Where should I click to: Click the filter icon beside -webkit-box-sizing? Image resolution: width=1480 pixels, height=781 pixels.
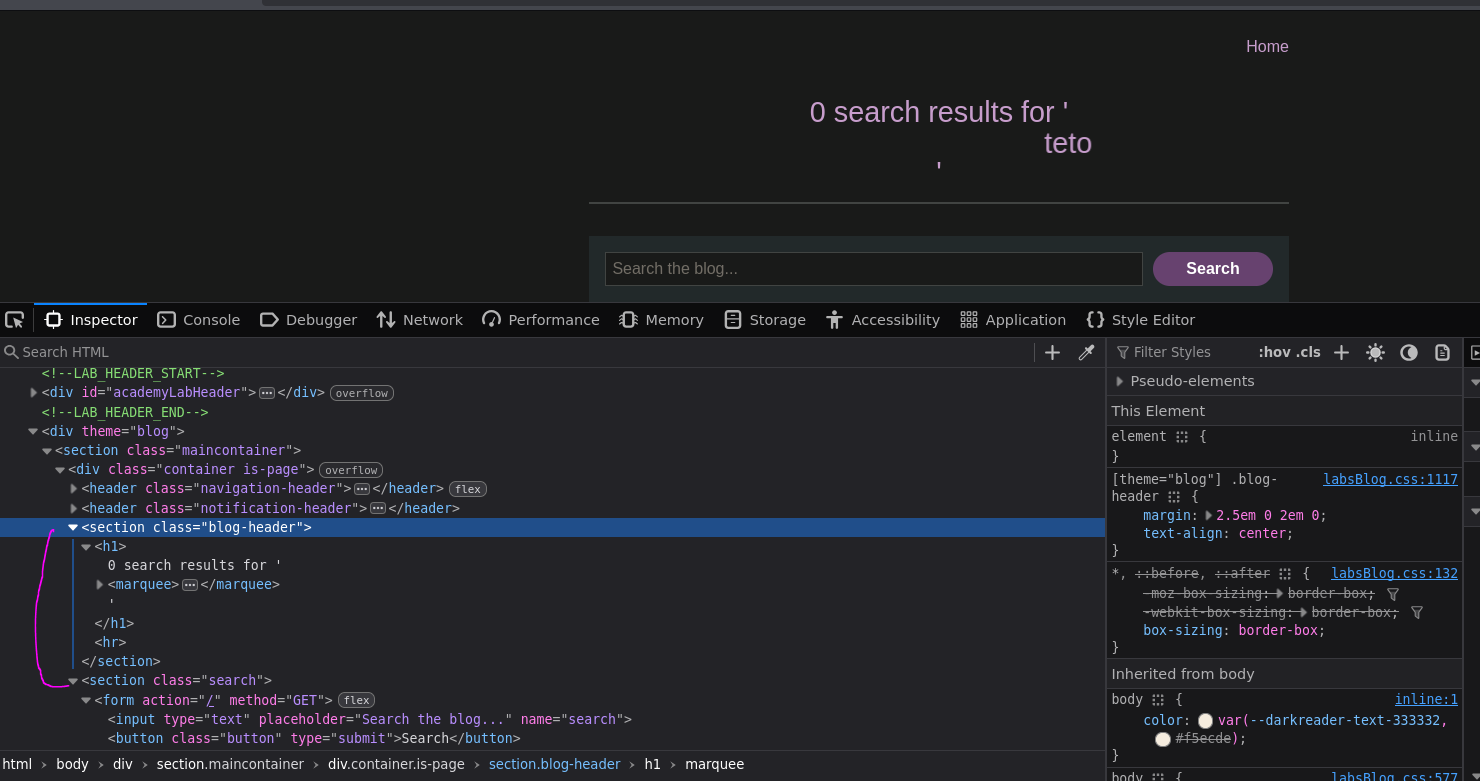[1416, 612]
